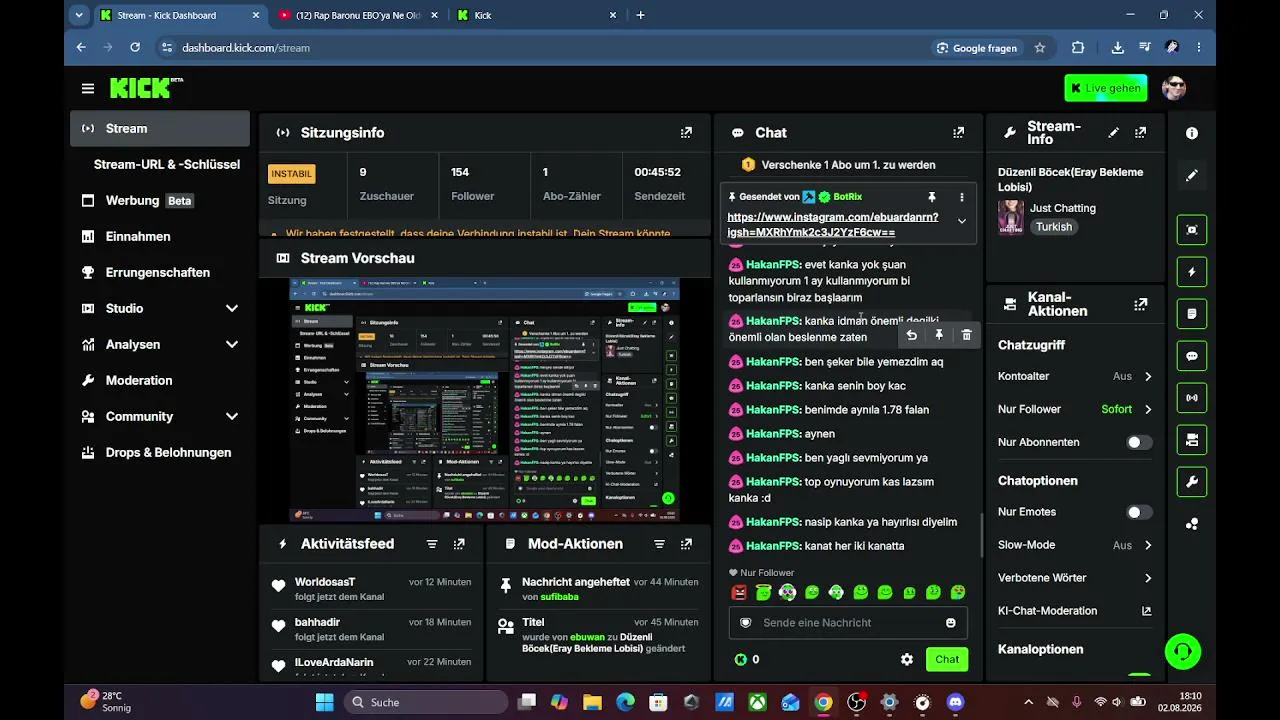Open Stream-URL & -Schlüssel page
The image size is (1280, 720).
166,164
